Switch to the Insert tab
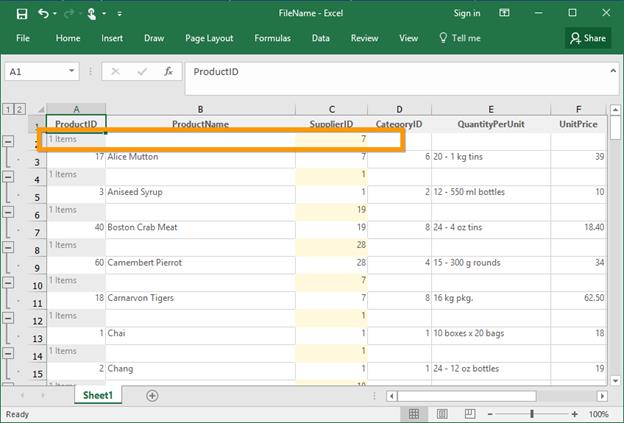 point(112,38)
